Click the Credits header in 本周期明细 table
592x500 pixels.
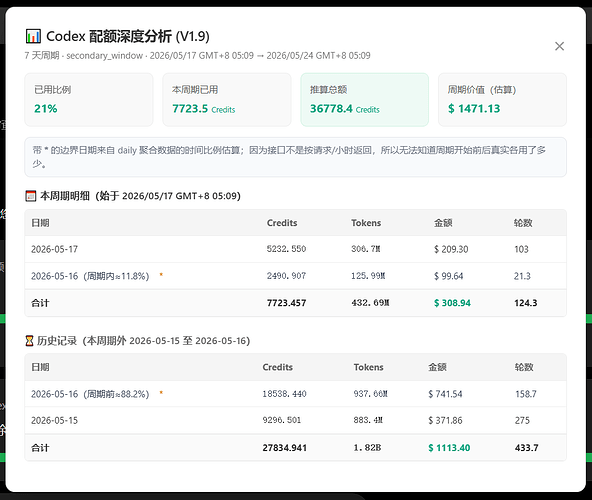[282, 223]
